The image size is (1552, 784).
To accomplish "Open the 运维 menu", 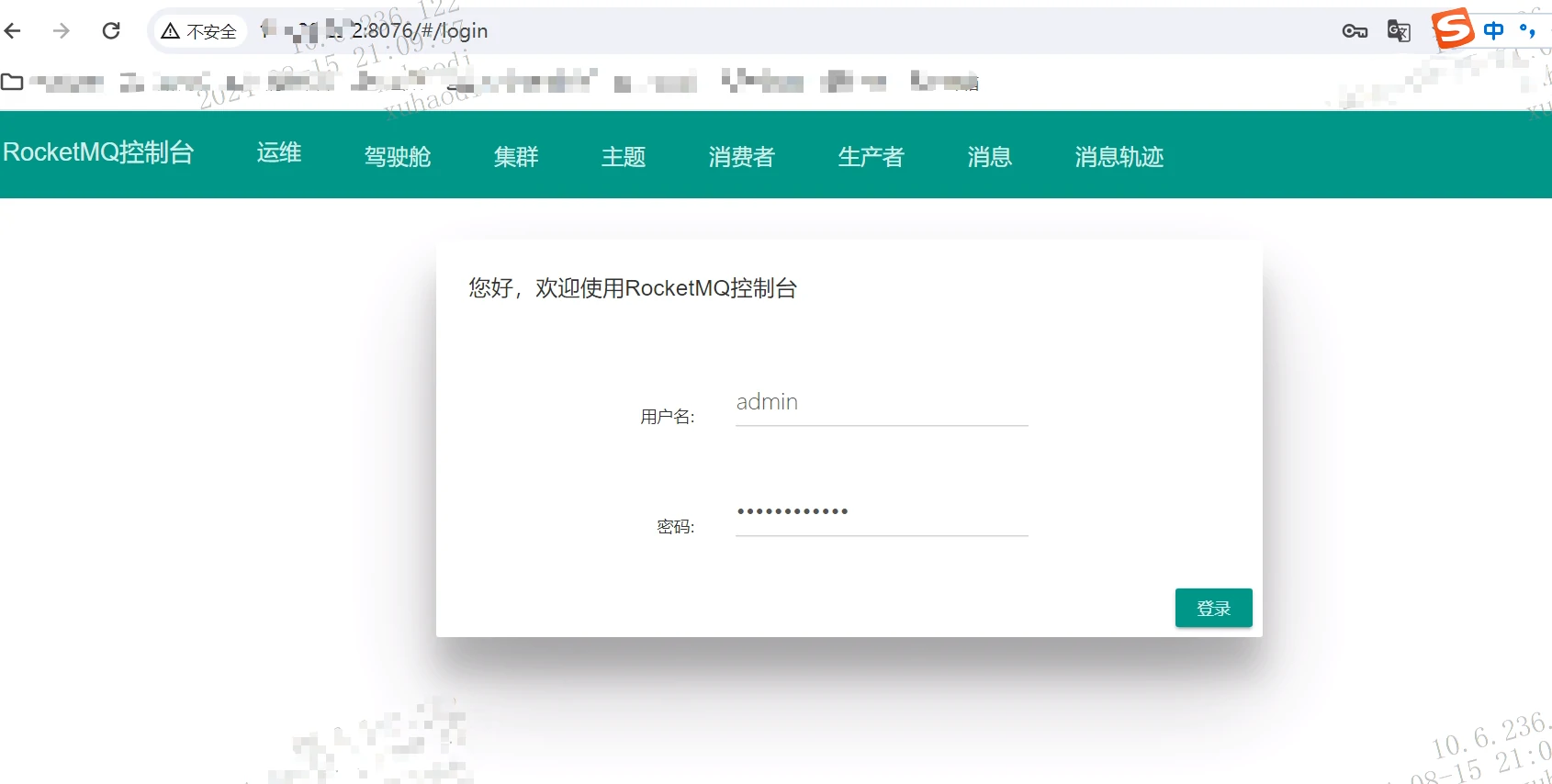I will coord(279,152).
